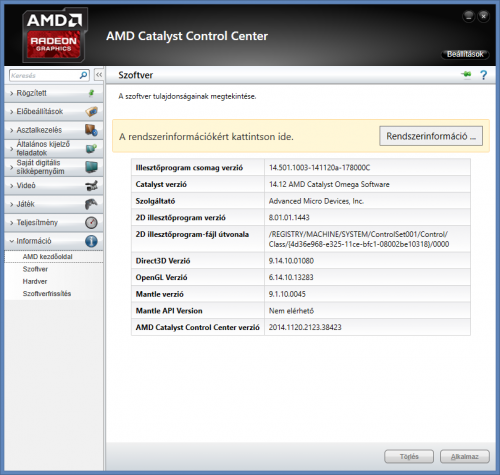Click Direct3D version 9.14.10.01080

coord(291,261)
